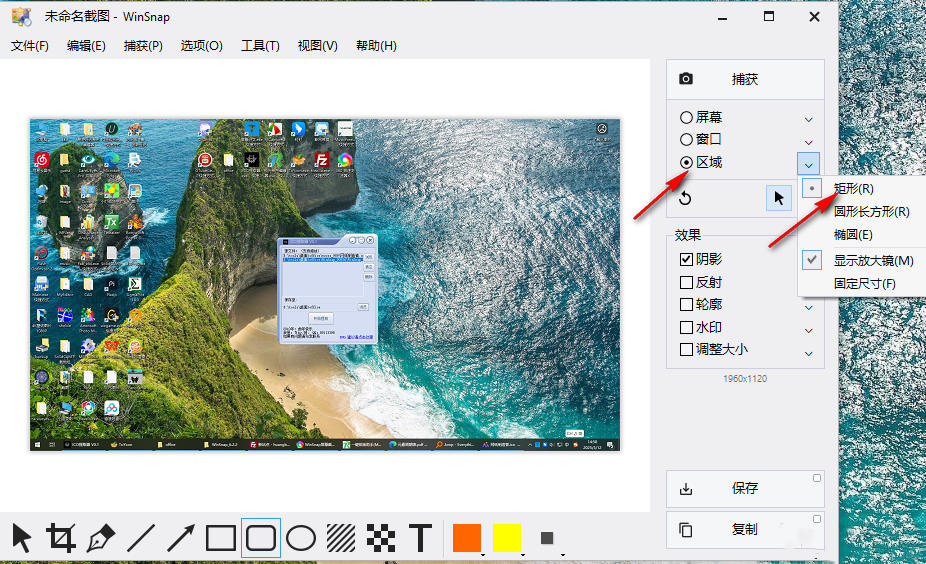Screen dimensions: 926x564
Task: Click the camera capture icon
Action: tap(686, 79)
